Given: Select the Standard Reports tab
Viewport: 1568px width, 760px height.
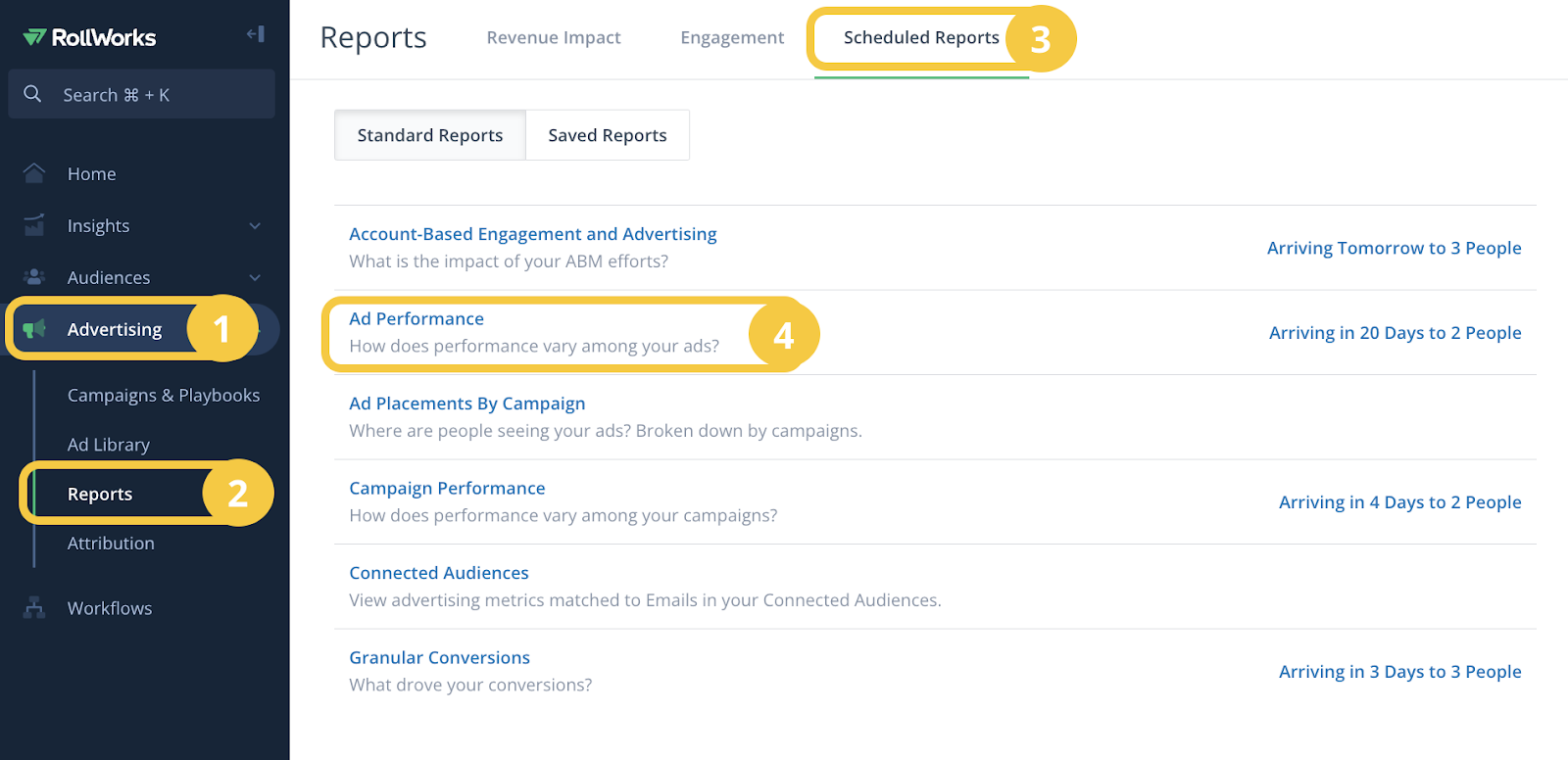Looking at the screenshot, I should (x=430, y=135).
